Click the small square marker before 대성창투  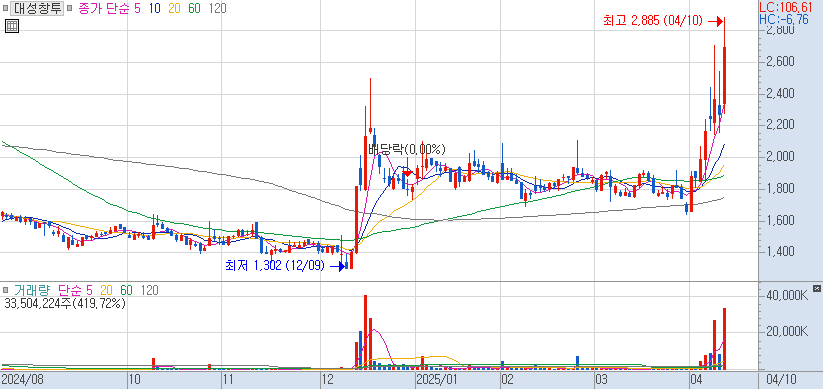coord(5,8)
